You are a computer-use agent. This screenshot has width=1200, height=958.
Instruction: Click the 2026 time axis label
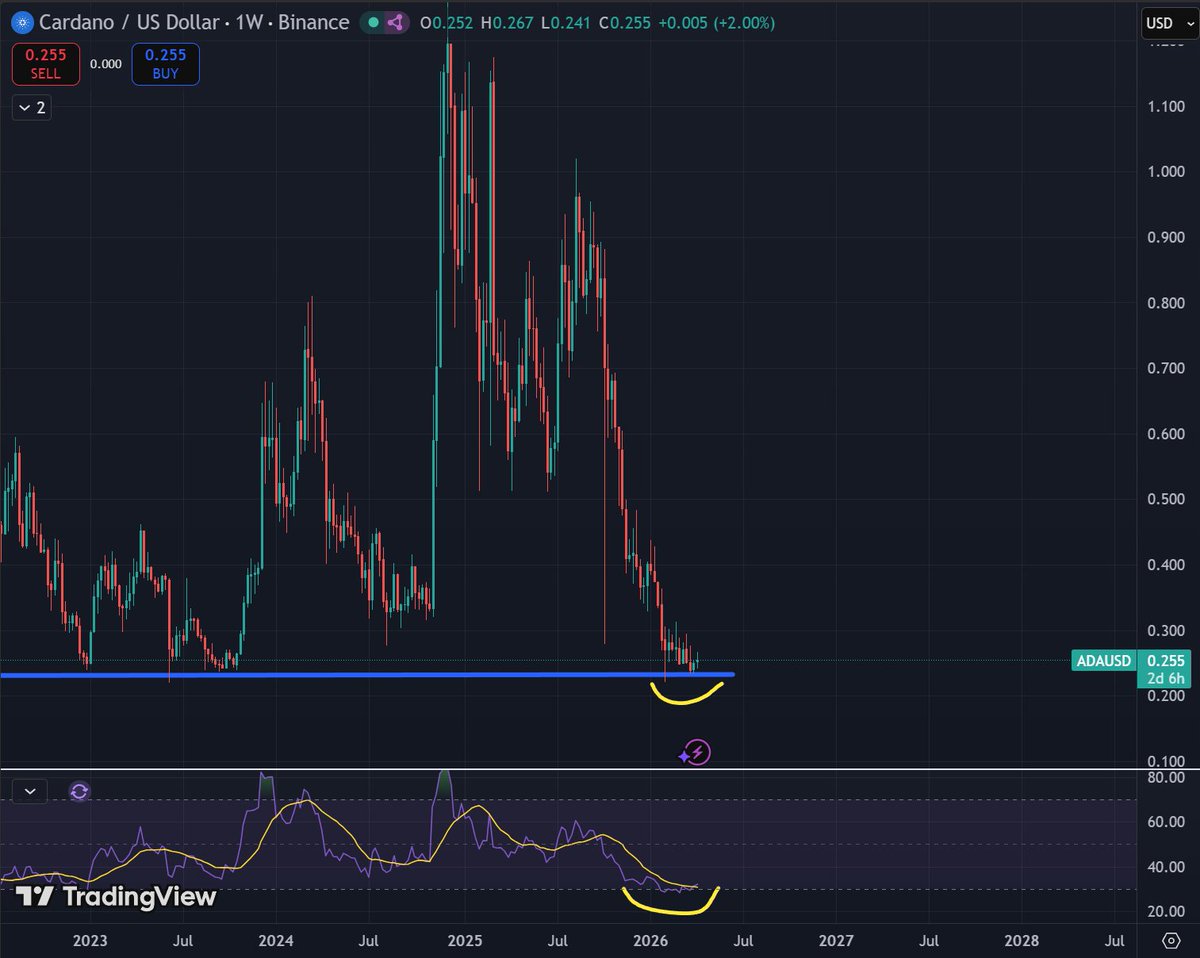click(650, 941)
